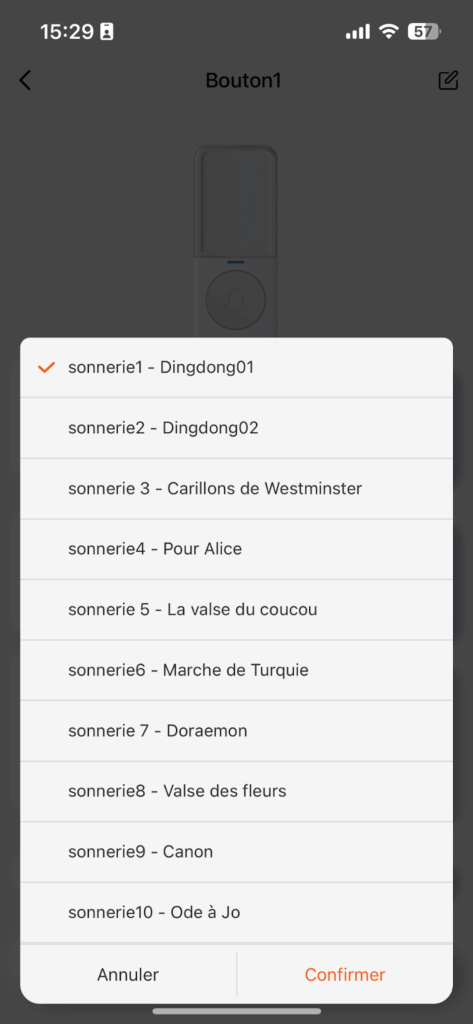The height and width of the screenshot is (1024, 473).
Task: Tap the Annuler button
Action: pyautogui.click(x=128, y=974)
